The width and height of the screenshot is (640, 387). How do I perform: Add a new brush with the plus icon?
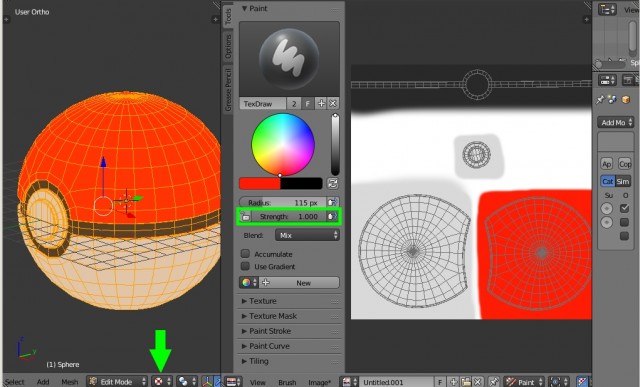321,104
